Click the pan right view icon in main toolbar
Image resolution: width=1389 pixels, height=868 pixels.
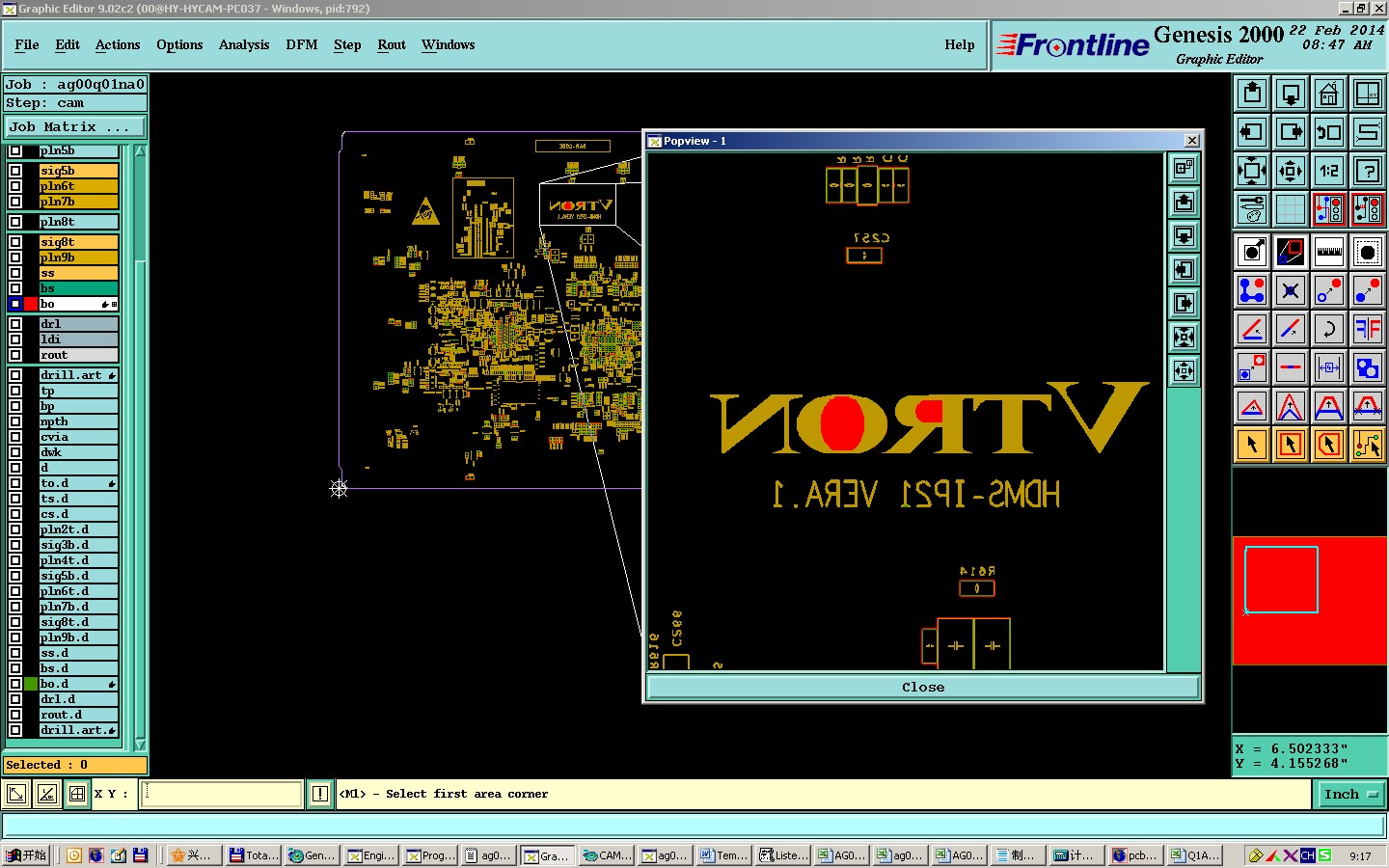[x=1291, y=132]
